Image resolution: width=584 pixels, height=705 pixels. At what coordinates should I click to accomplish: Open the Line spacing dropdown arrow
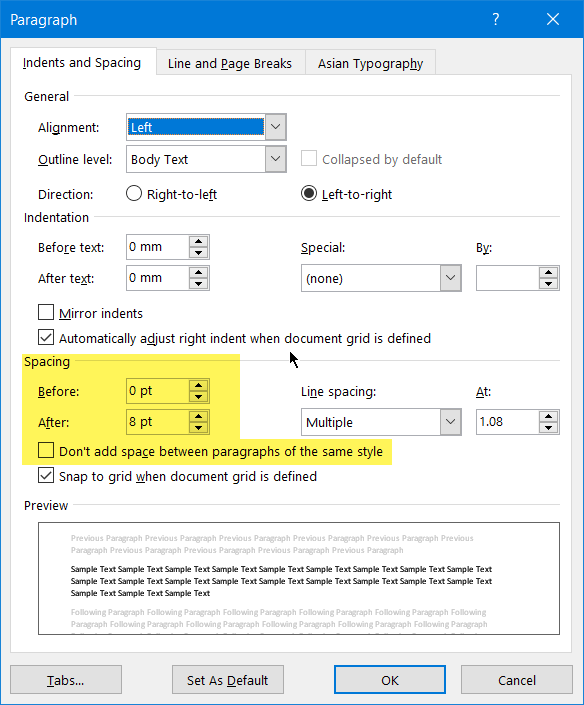pos(450,422)
